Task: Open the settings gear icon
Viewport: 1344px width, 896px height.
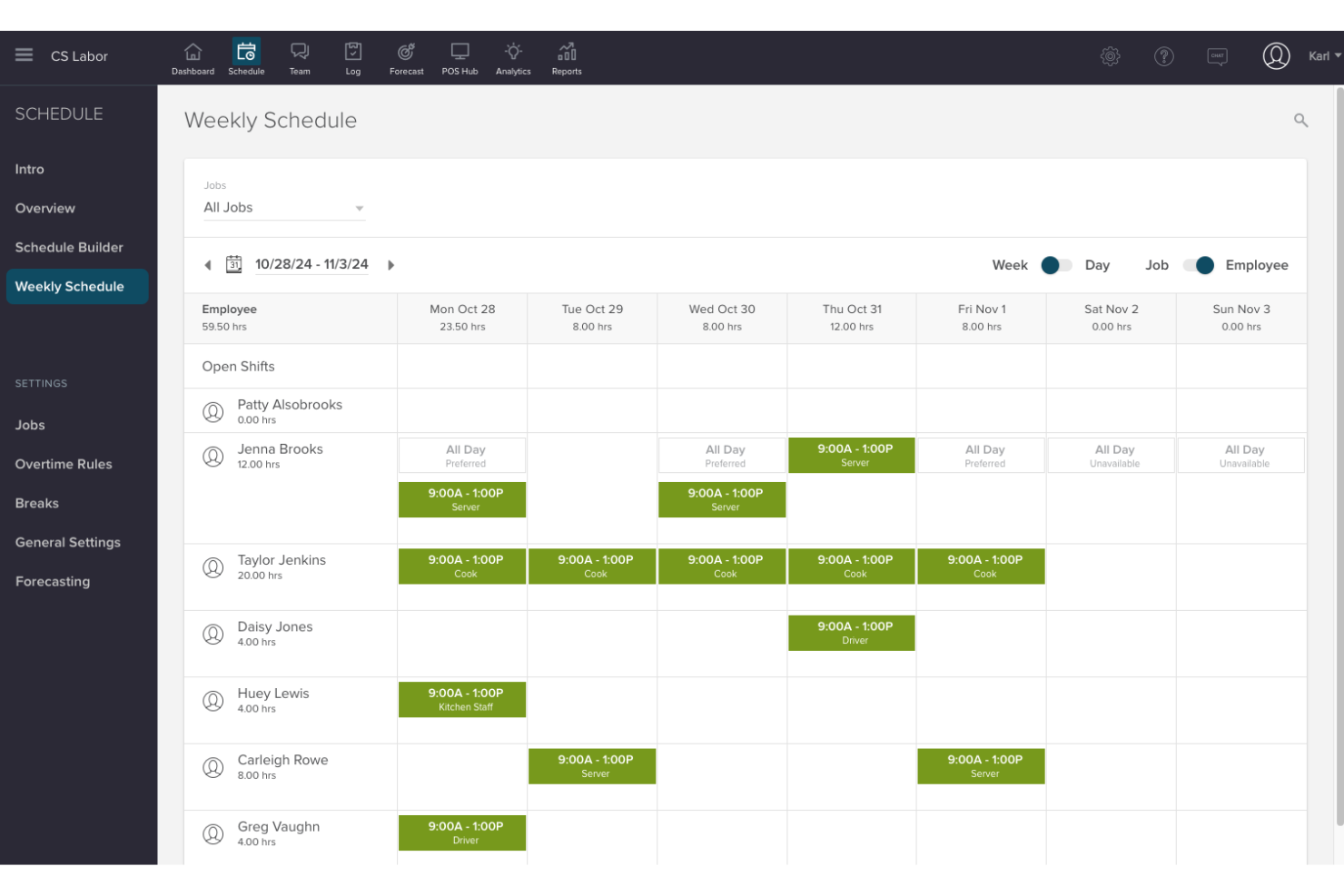Action: tap(1110, 55)
